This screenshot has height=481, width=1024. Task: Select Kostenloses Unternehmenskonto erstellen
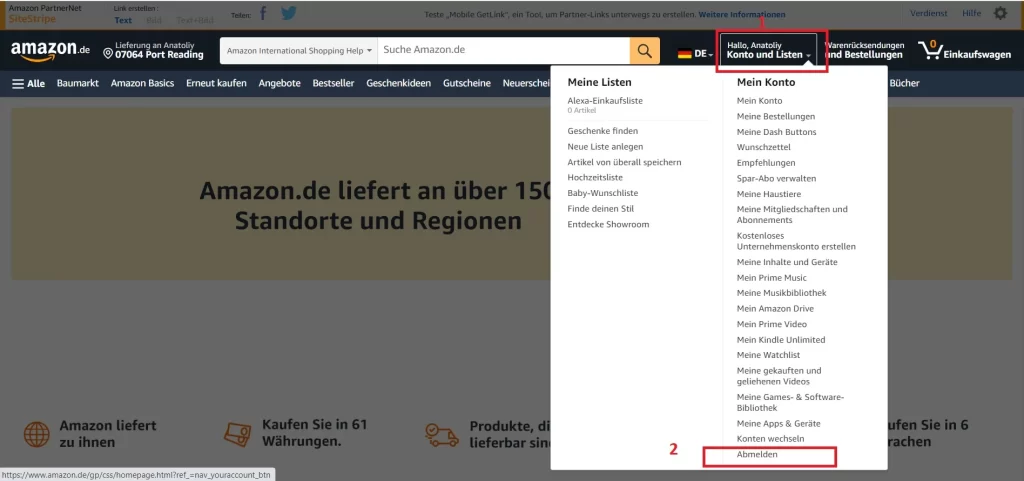coord(796,241)
